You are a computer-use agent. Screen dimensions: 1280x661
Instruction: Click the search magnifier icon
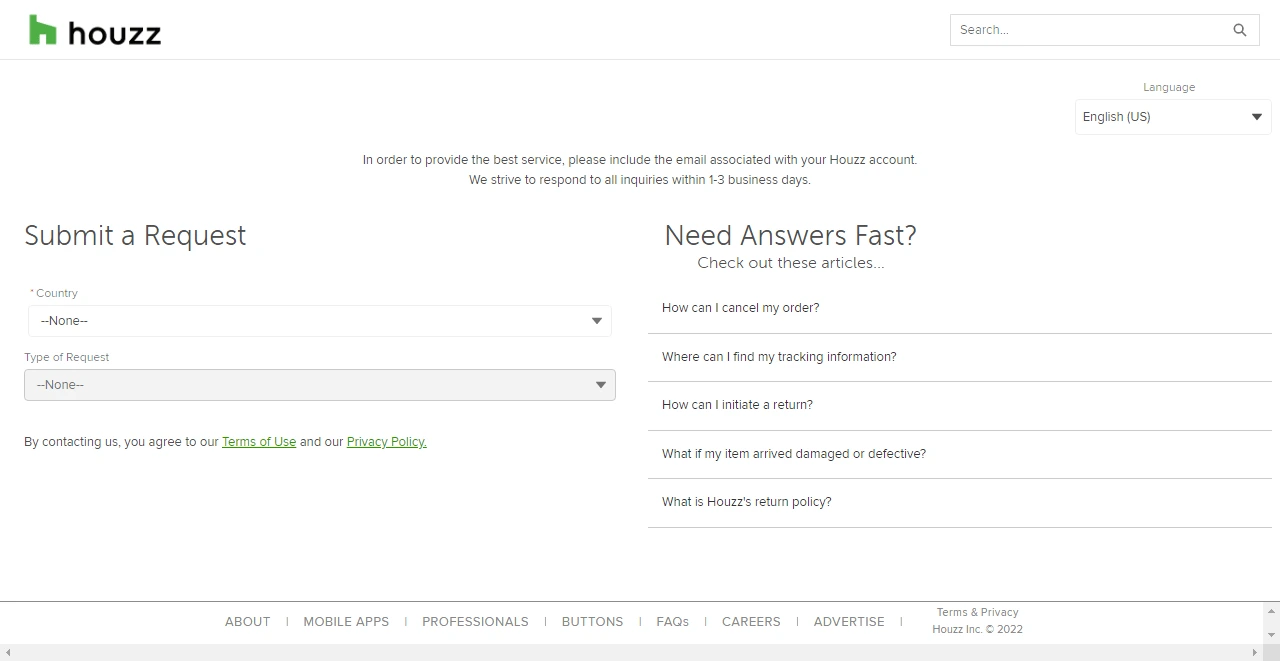tap(1239, 30)
